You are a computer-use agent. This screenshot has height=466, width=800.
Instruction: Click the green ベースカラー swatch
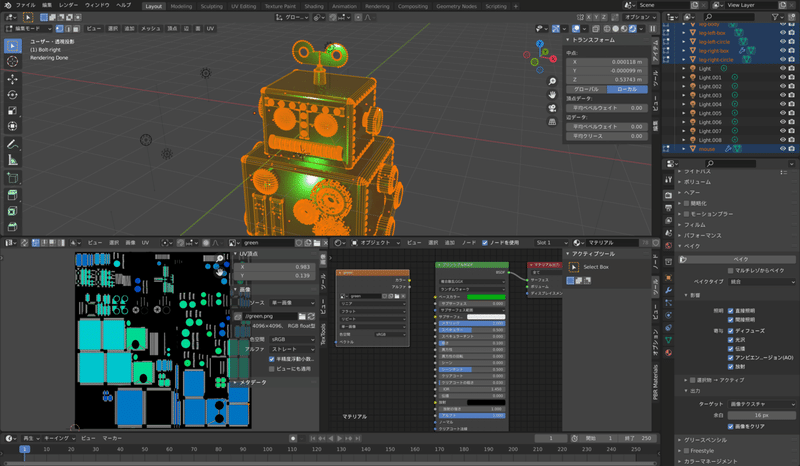(485, 297)
